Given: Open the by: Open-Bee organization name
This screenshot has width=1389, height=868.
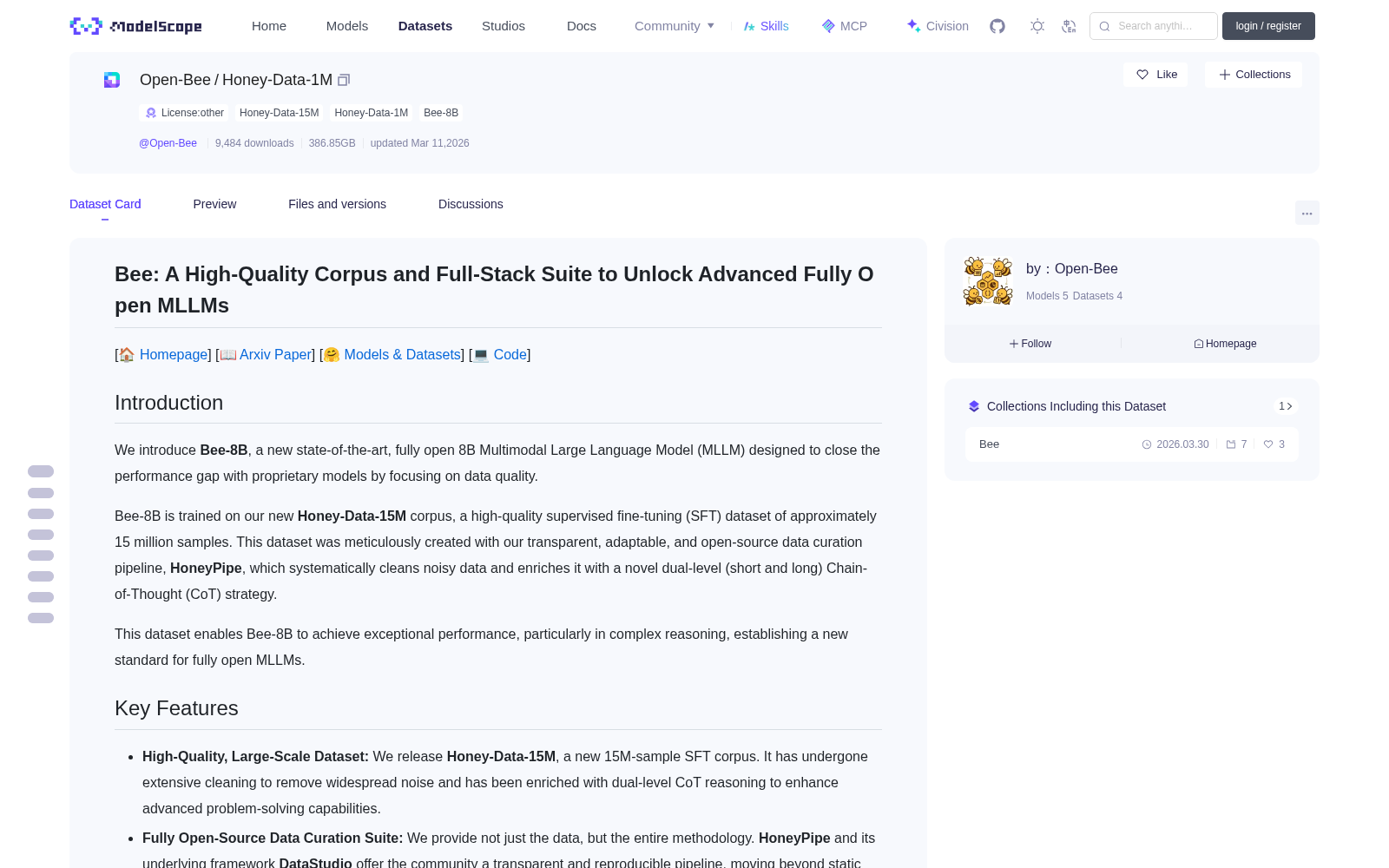Looking at the screenshot, I should click(1072, 269).
